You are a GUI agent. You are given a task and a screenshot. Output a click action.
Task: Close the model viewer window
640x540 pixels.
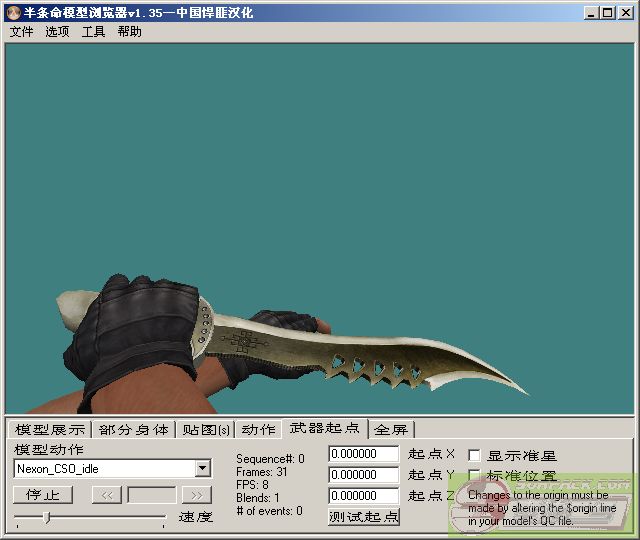(626, 12)
